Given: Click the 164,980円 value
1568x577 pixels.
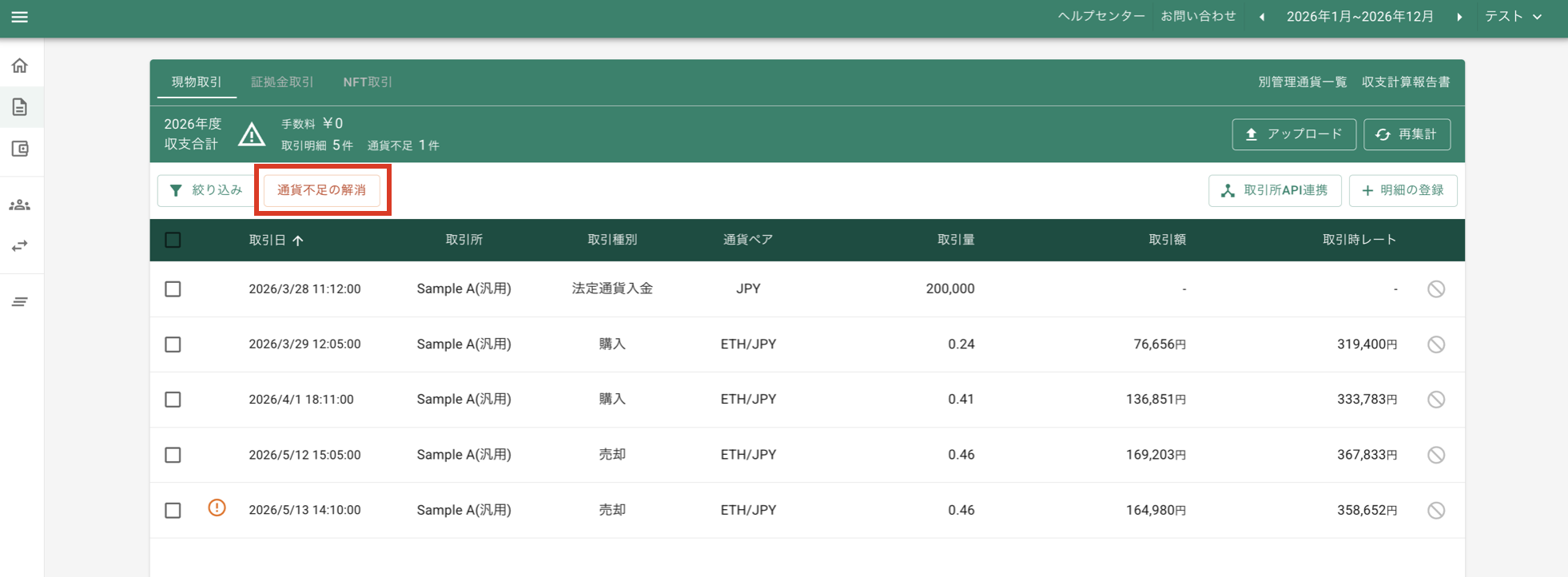Looking at the screenshot, I should pyautogui.click(x=1156, y=510).
